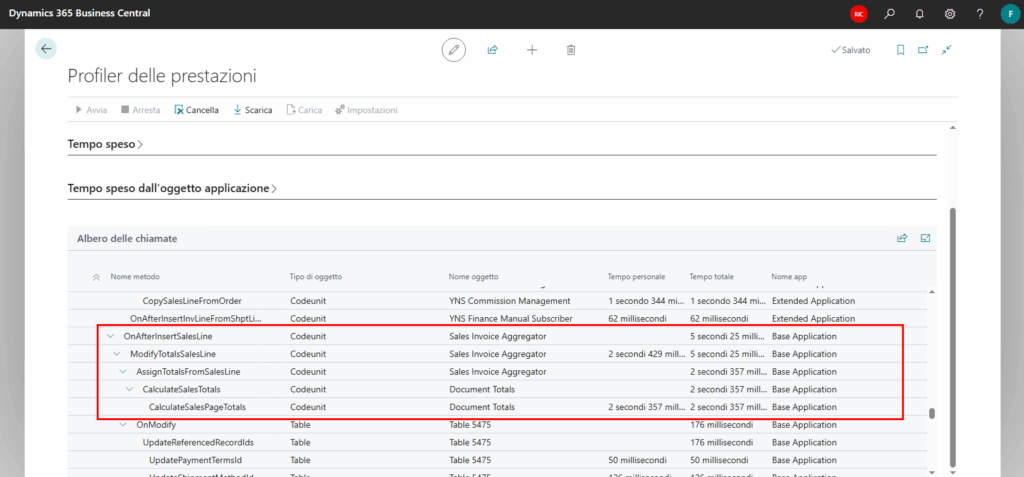Click the back arrow button
This screenshot has height=477, width=1024.
[46, 49]
